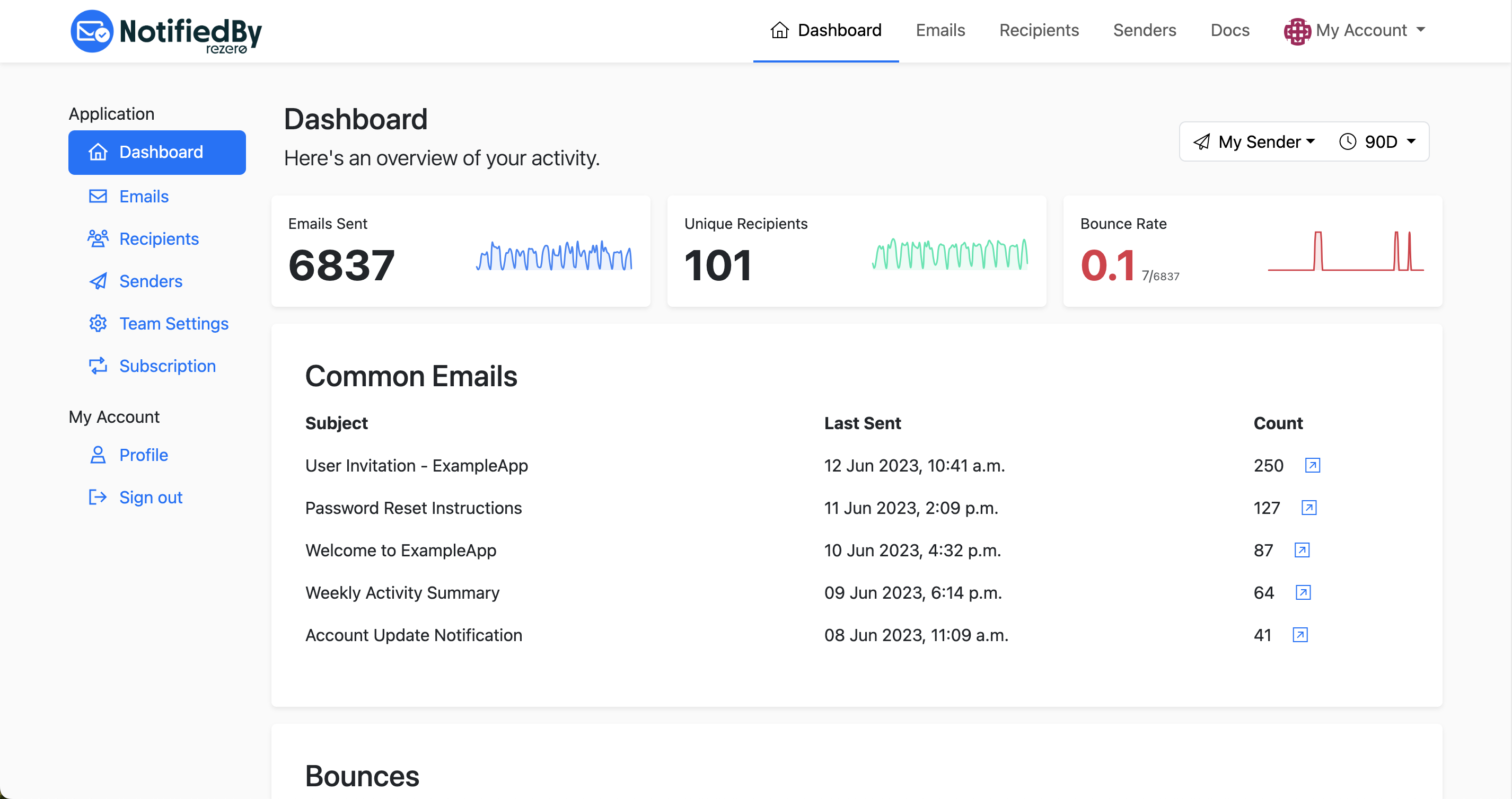Screen dimensions: 1512x799
Task: Click the Subject column header
Action: point(336,423)
